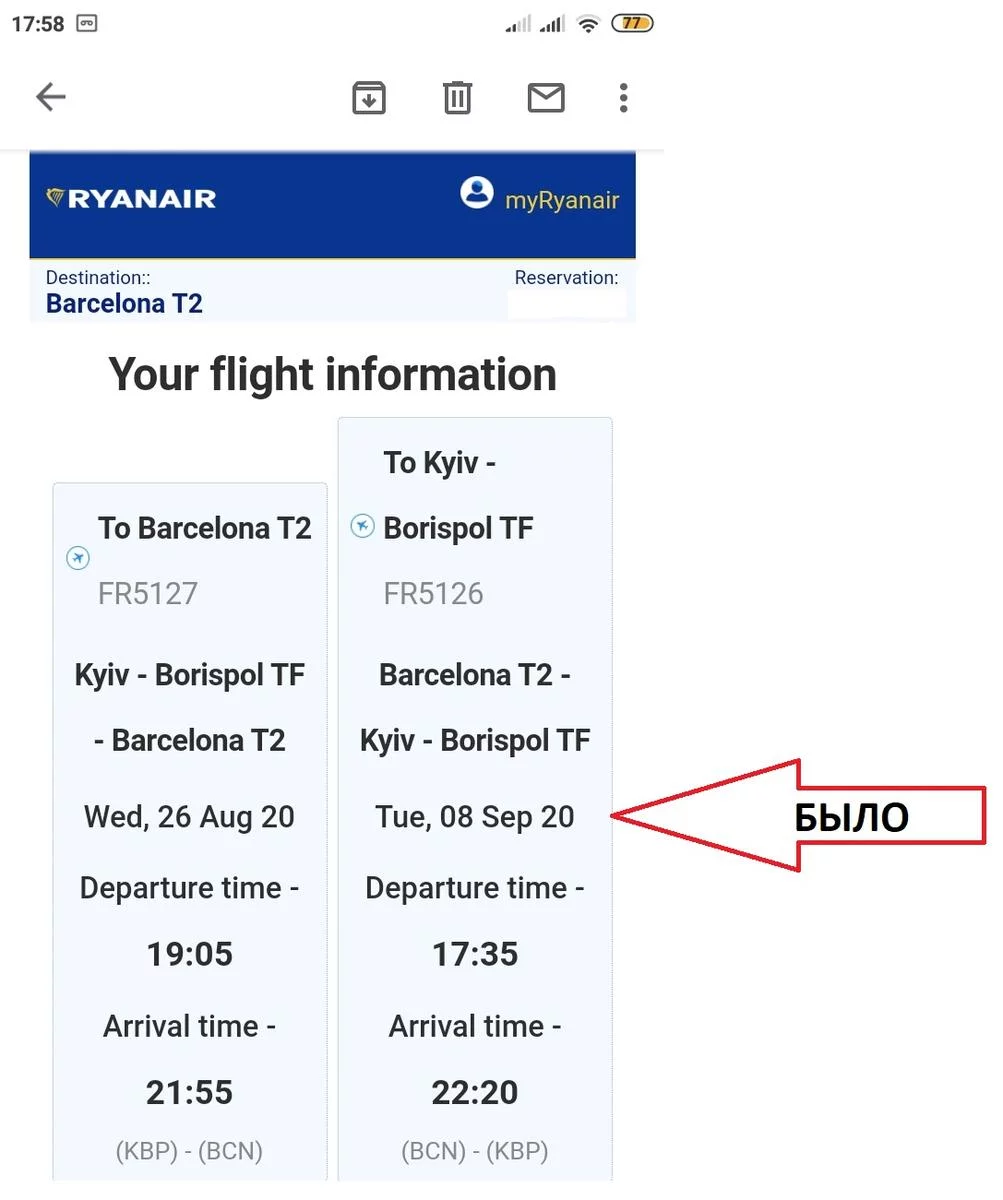The image size is (1003, 1200).
Task: Click the Barcelona T2 destination heading
Action: point(124,304)
